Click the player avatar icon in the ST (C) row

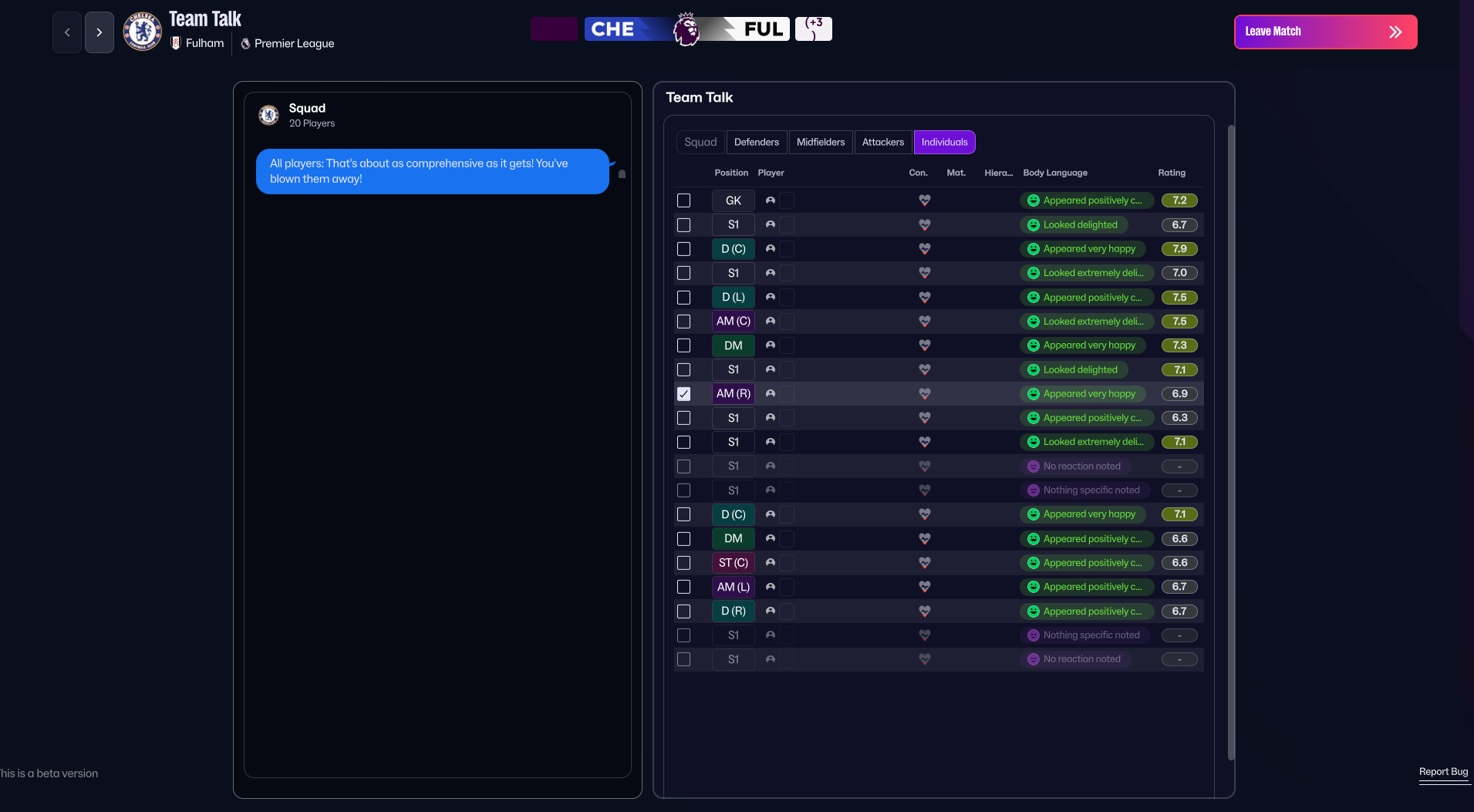pyautogui.click(x=770, y=563)
